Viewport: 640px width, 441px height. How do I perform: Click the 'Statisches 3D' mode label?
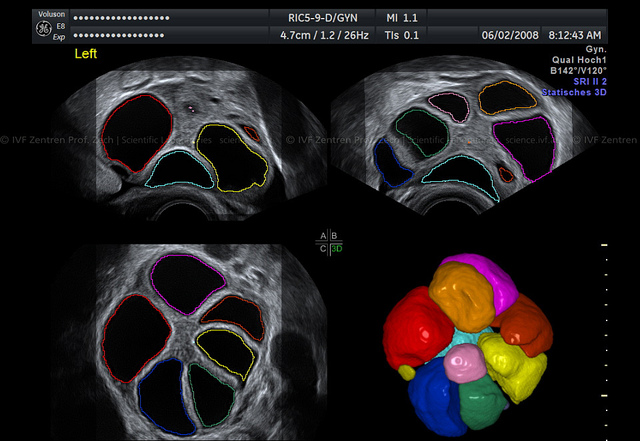pyautogui.click(x=572, y=91)
